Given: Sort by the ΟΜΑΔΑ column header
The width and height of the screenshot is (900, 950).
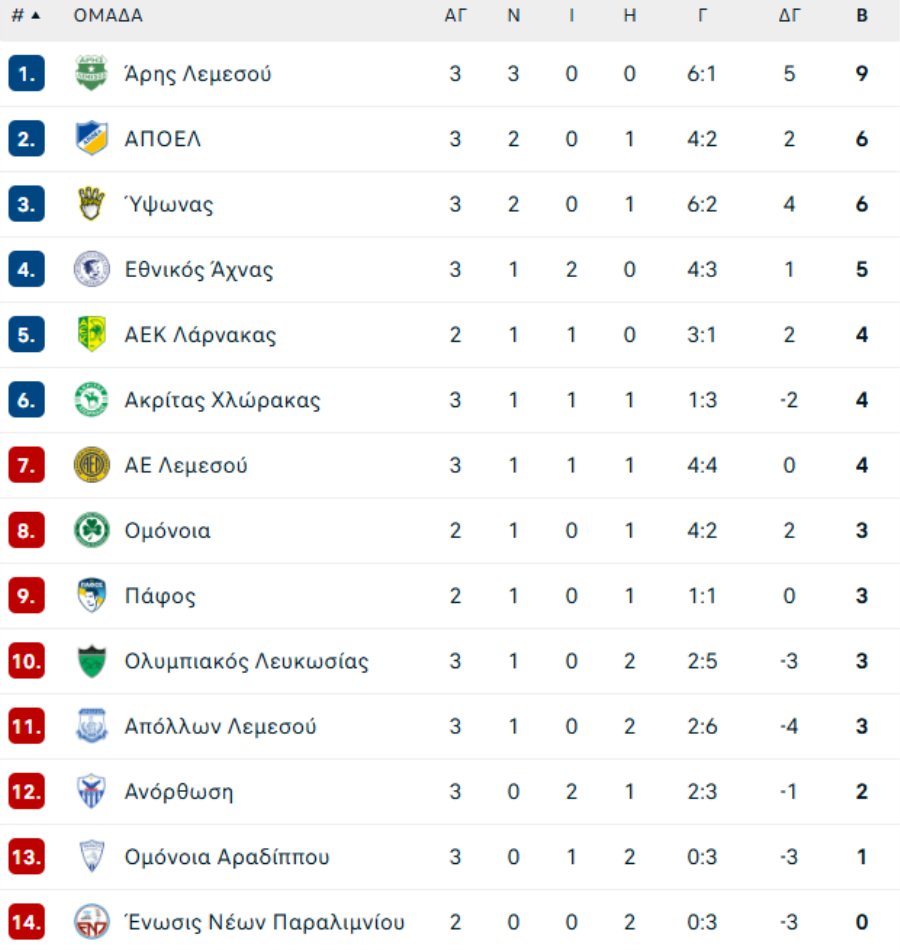Looking at the screenshot, I should click(x=108, y=15).
